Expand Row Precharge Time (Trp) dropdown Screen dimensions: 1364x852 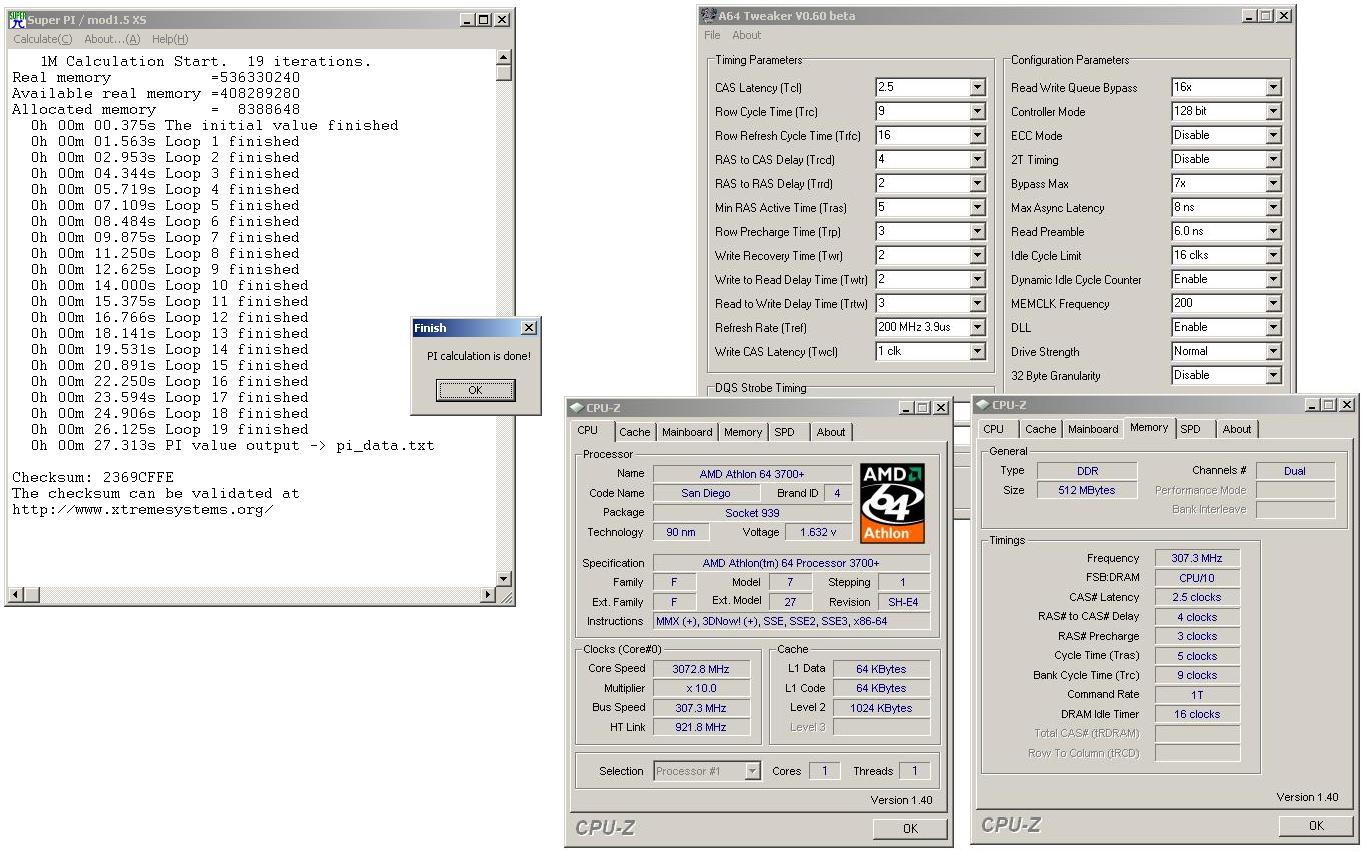977,232
